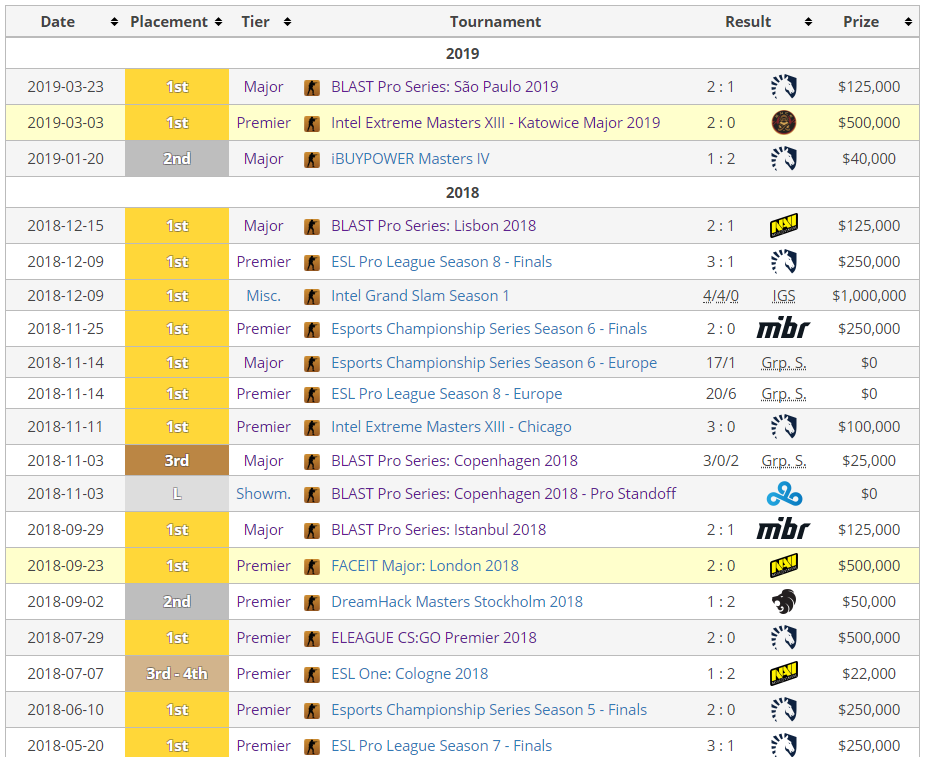Screen dimensions: 926x757
Task: Click Team Liquid logo in São Paulo 2019 row
Action: coord(784,87)
